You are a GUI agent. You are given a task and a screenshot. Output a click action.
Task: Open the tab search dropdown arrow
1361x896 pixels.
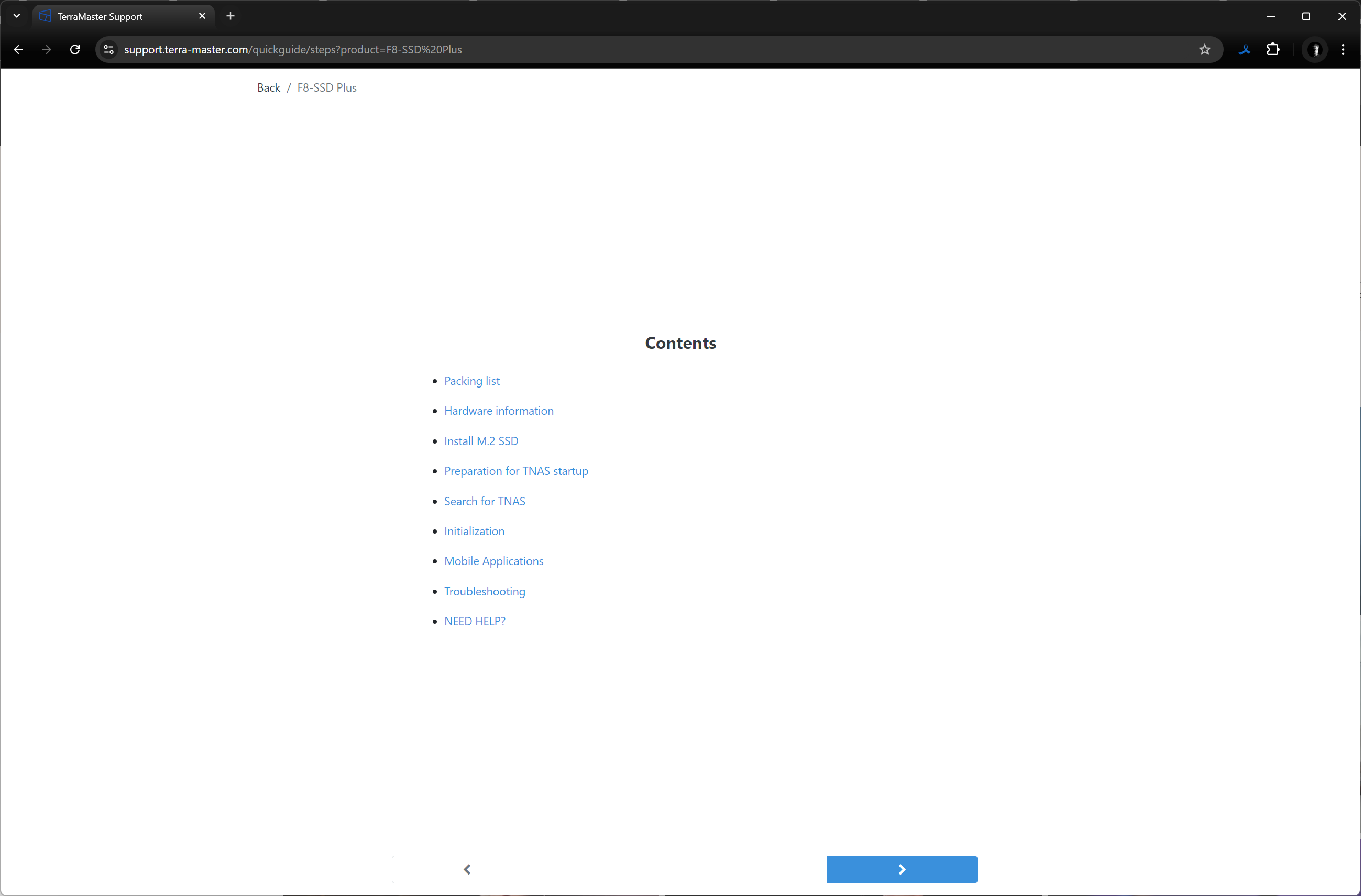click(17, 16)
